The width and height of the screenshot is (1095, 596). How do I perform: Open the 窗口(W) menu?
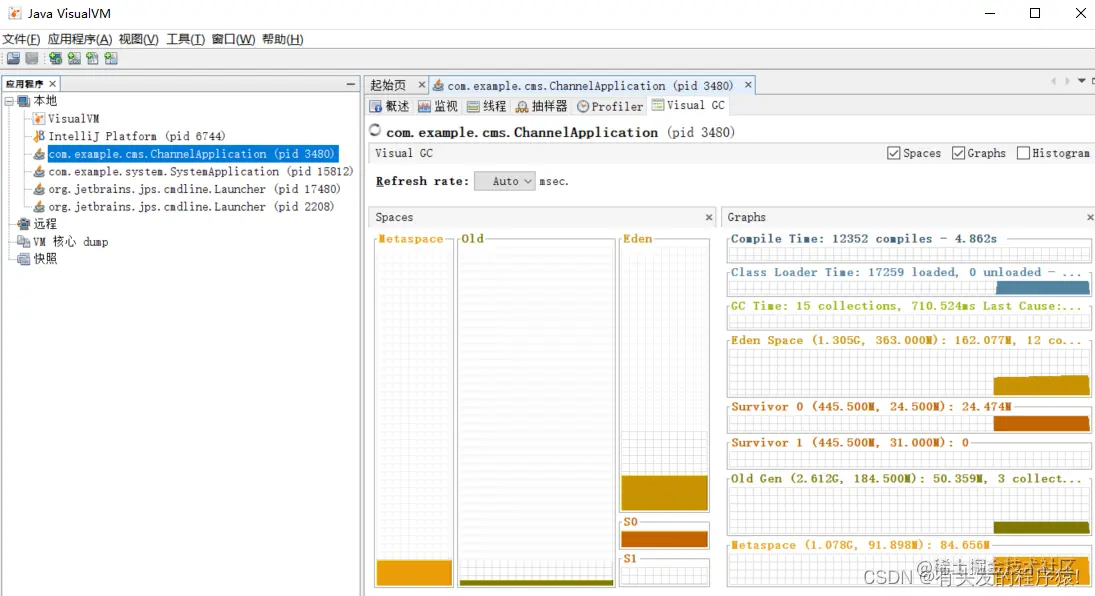pos(233,39)
